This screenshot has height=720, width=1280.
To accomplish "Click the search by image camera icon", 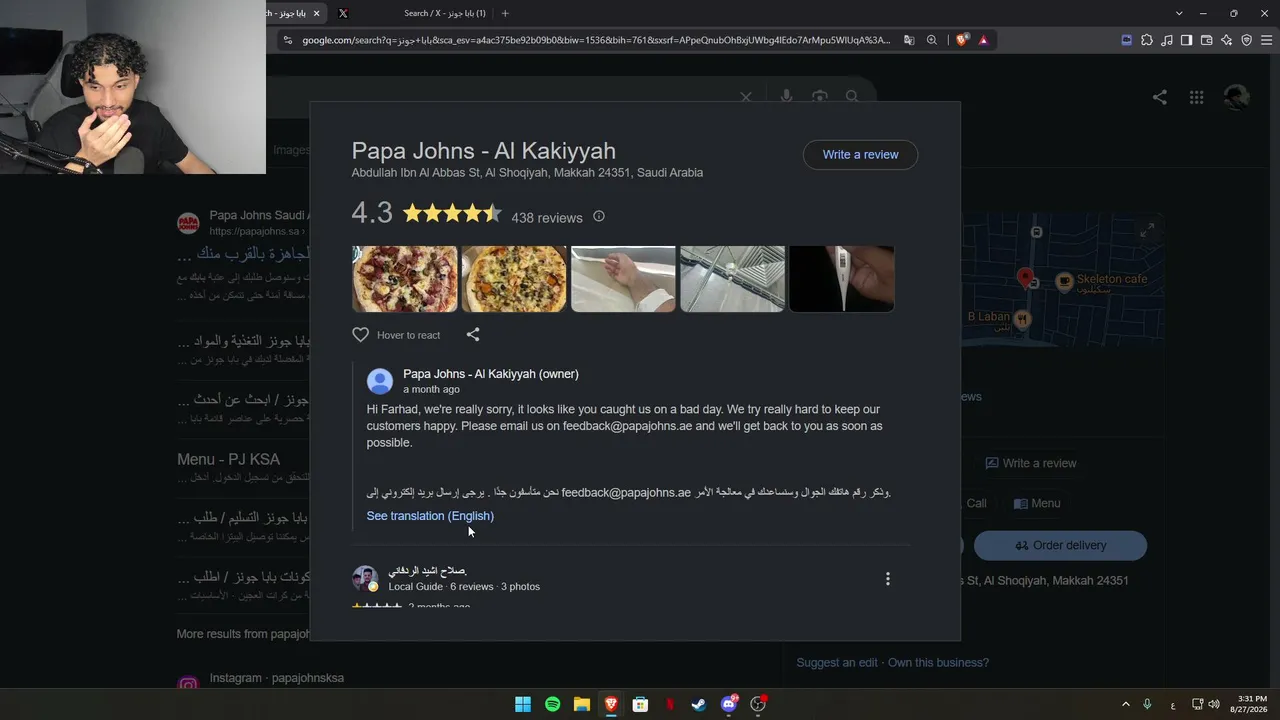I will tap(820, 97).
